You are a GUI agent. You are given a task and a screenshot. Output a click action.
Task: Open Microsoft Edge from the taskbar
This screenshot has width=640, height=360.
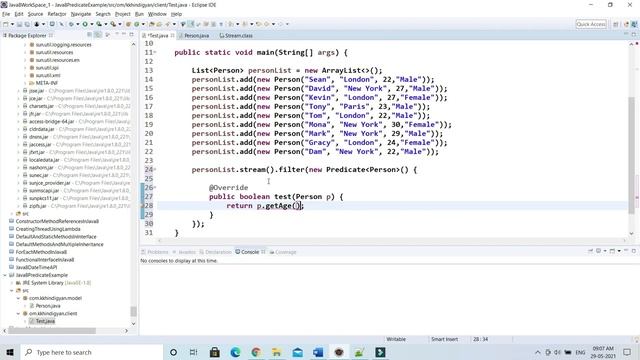pos(235,352)
